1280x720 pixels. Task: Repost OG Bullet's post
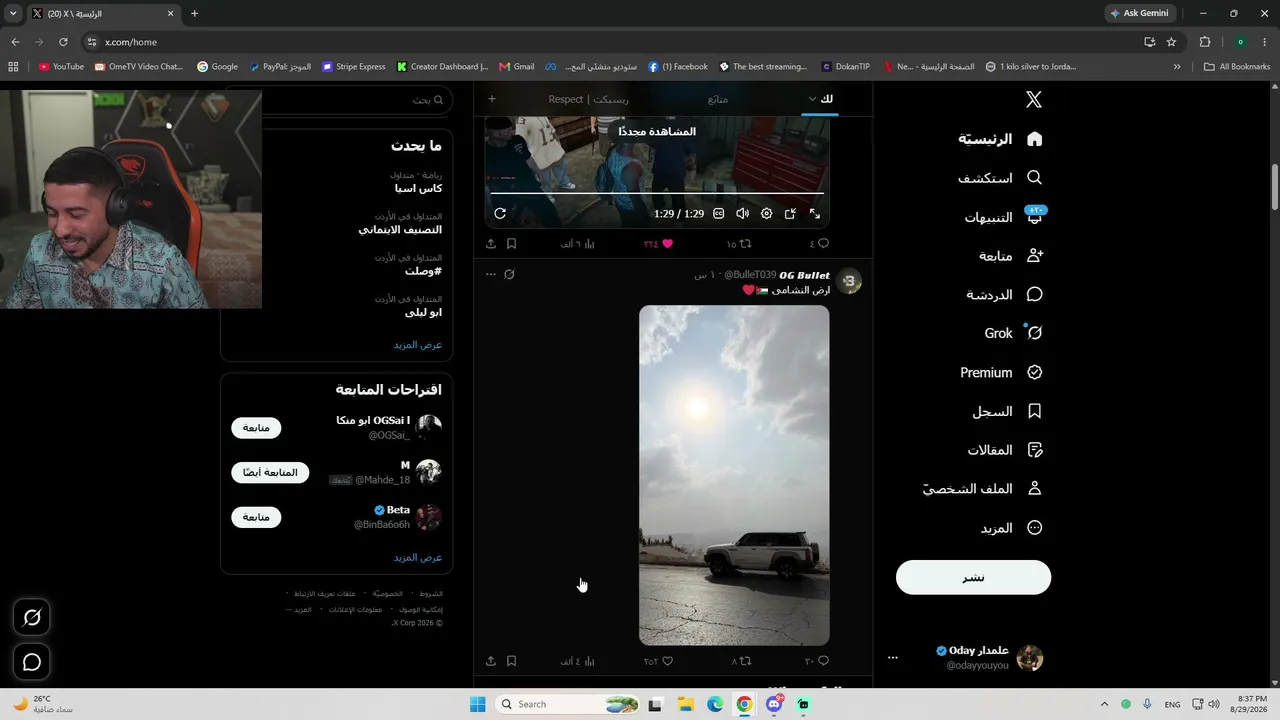(x=741, y=661)
